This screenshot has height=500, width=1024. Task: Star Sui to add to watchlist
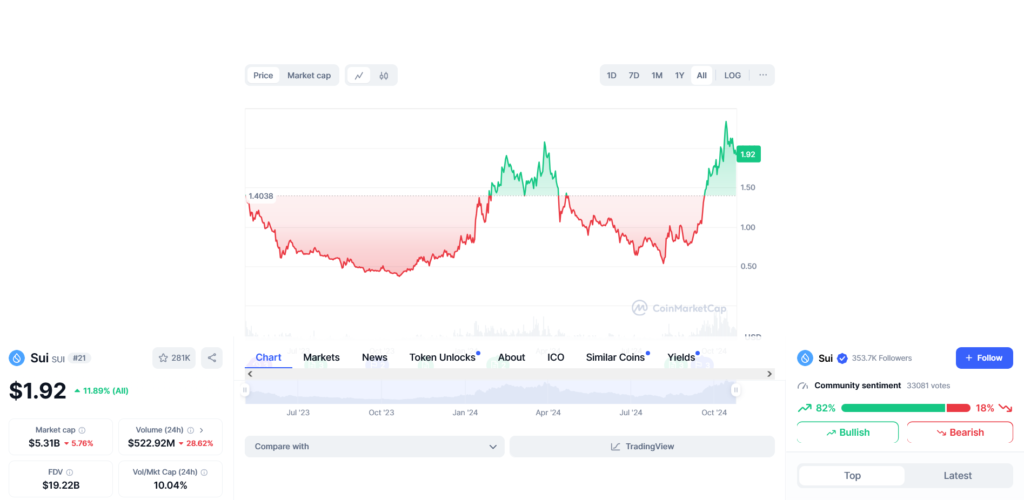point(173,358)
